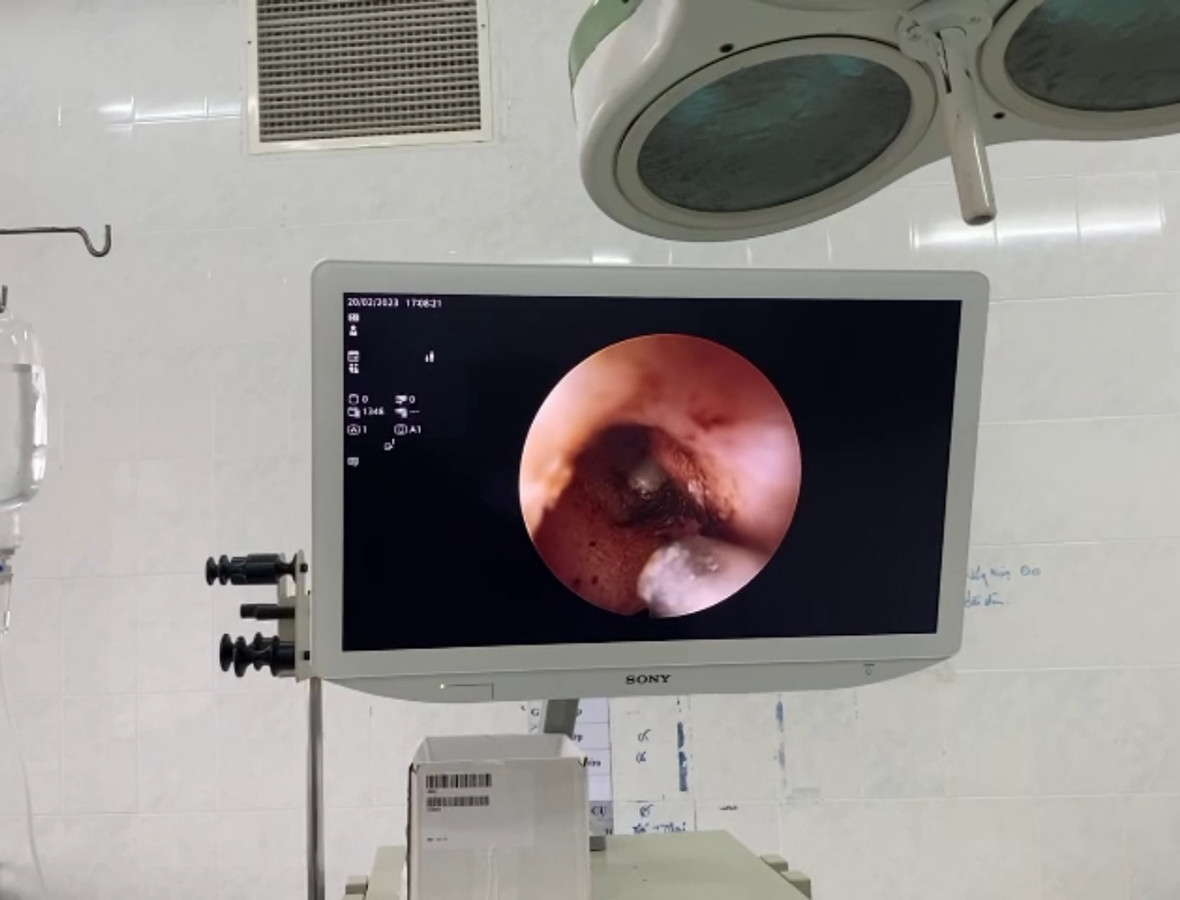Click the left counter icon showing 0
The width and height of the screenshot is (1180, 900).
(353, 399)
